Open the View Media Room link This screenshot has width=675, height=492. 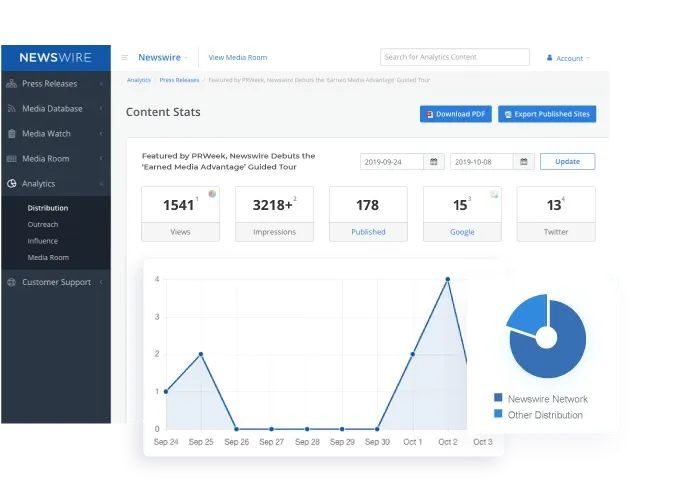click(x=238, y=58)
